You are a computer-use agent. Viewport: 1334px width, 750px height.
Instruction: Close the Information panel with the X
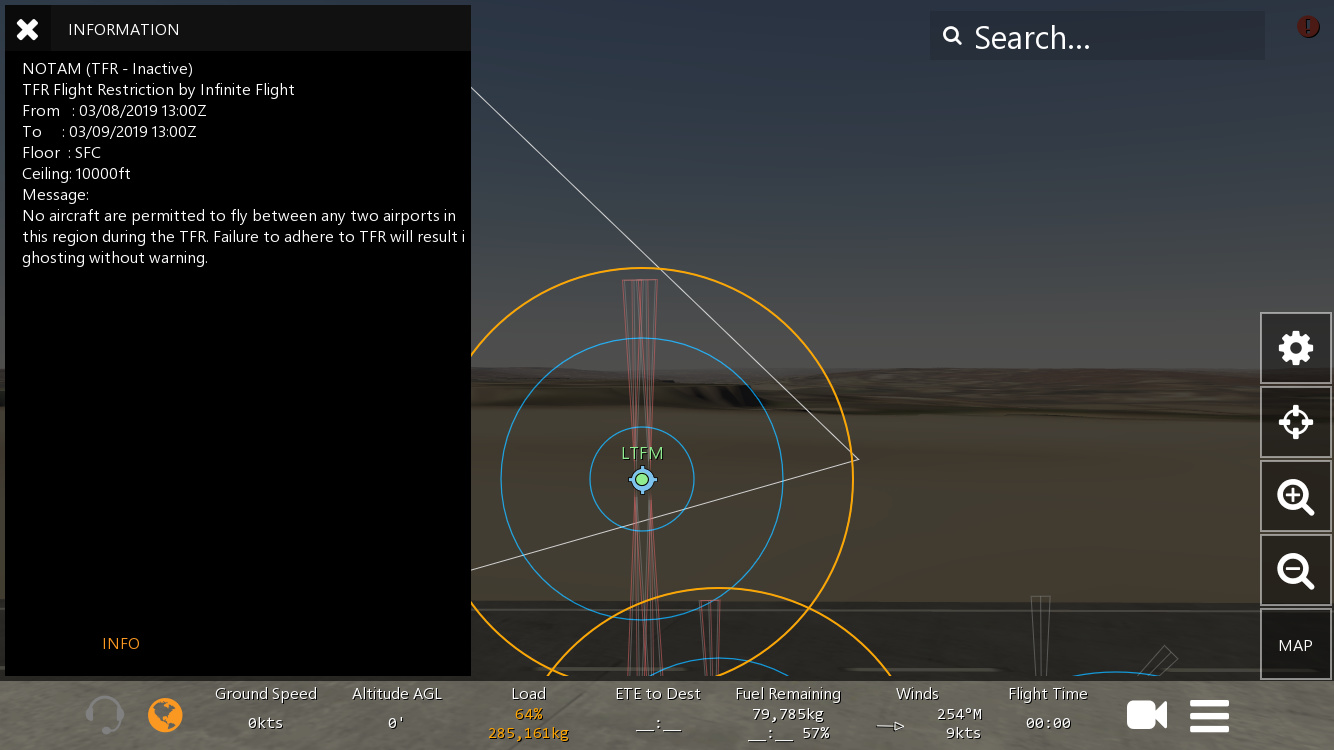(28, 29)
